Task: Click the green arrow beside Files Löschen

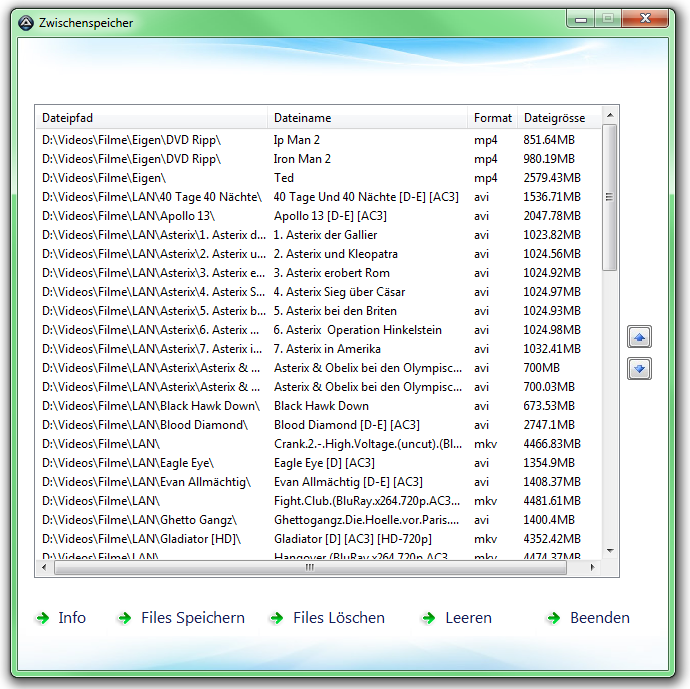Action: tap(277, 619)
